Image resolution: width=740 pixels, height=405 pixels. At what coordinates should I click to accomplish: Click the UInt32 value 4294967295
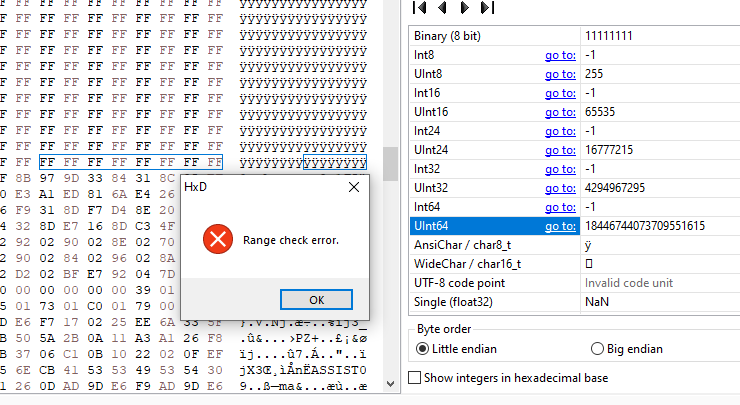coord(614,188)
